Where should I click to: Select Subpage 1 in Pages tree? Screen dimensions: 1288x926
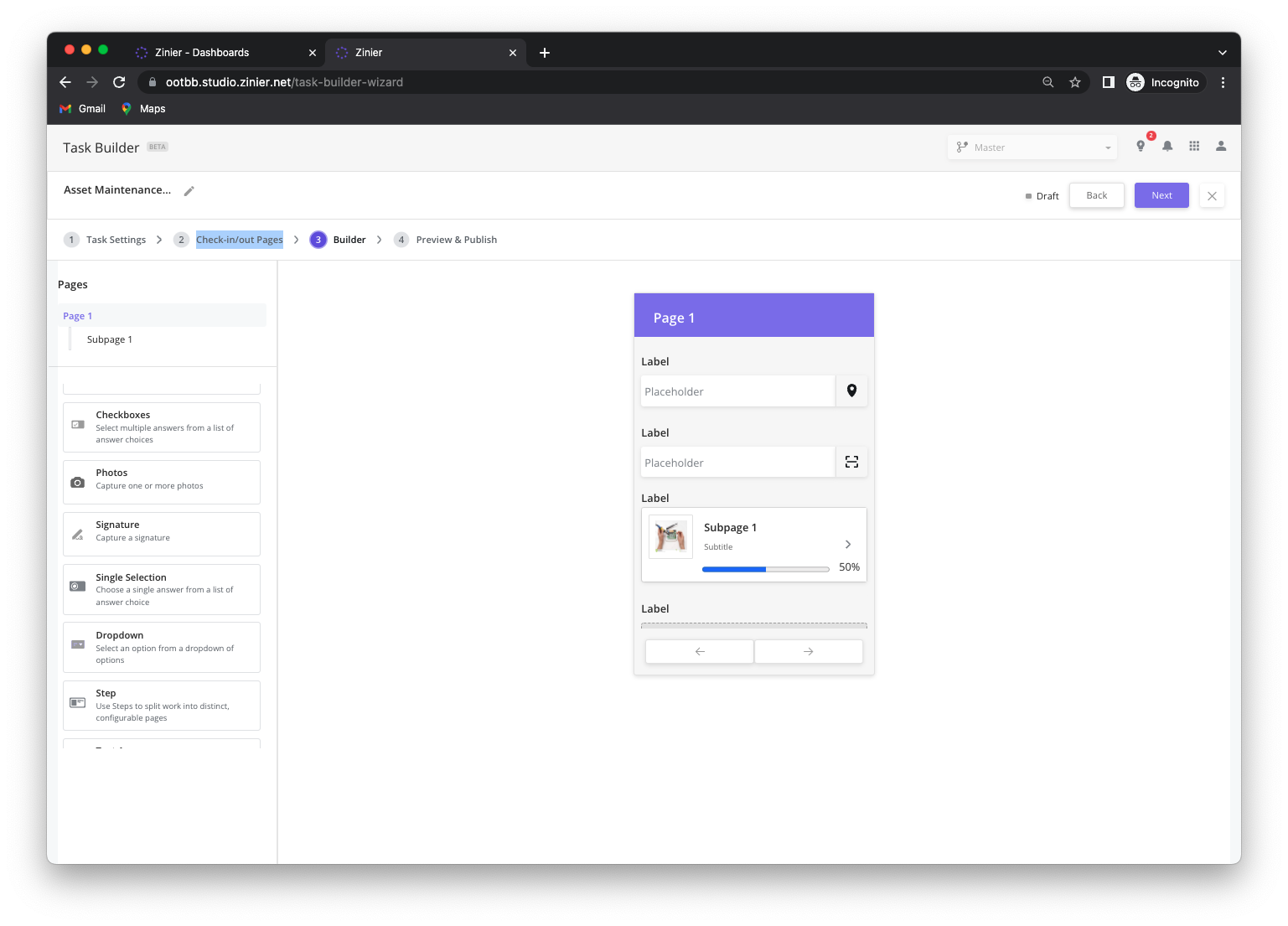[x=110, y=339]
